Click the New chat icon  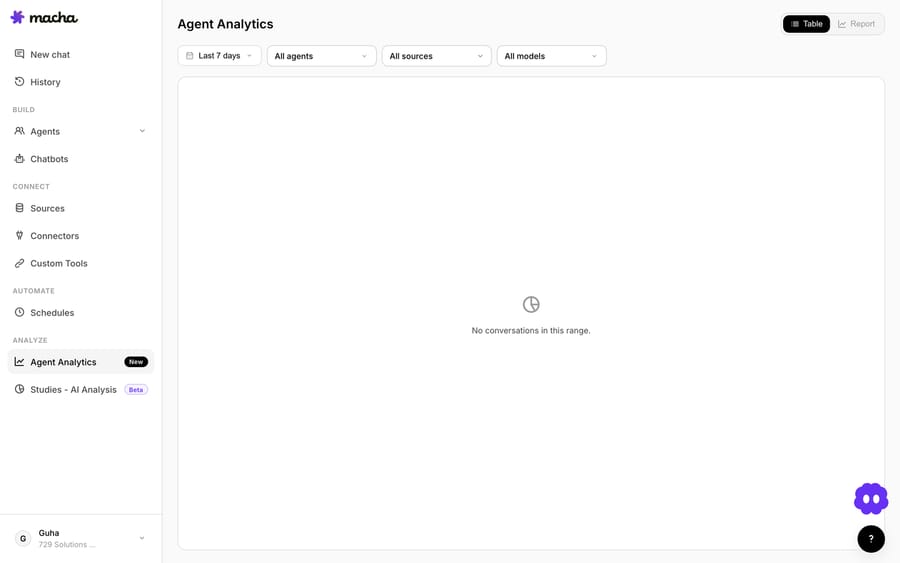tap(20, 54)
